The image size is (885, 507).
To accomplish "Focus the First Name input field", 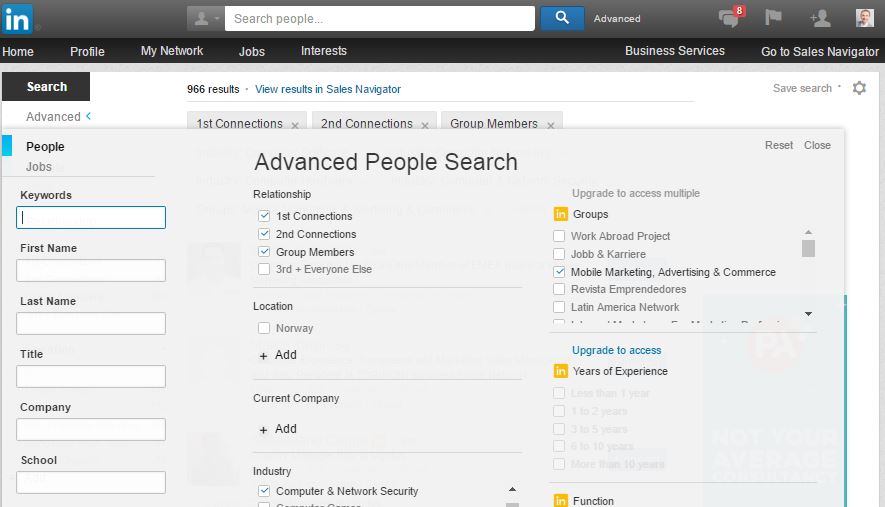I will point(91,270).
